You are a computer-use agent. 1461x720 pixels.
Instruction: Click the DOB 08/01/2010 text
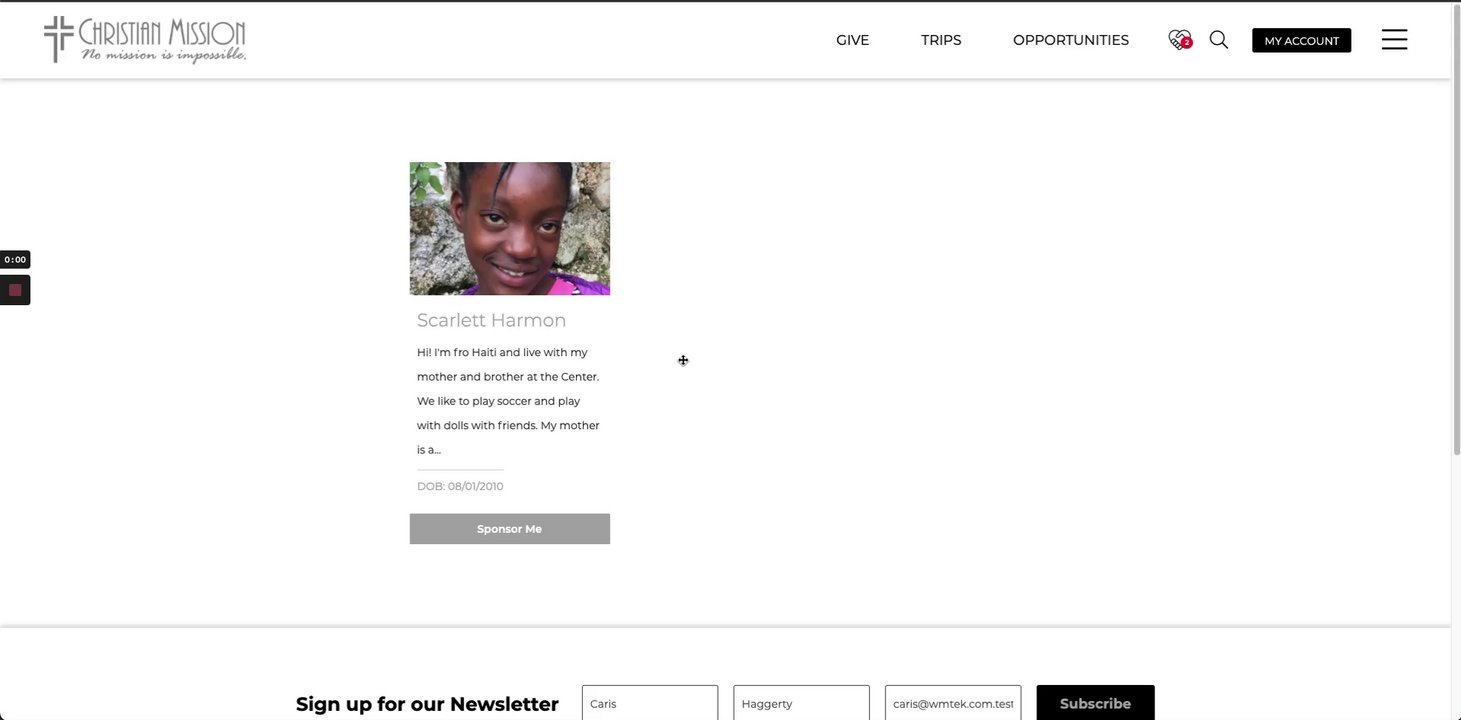click(x=460, y=486)
